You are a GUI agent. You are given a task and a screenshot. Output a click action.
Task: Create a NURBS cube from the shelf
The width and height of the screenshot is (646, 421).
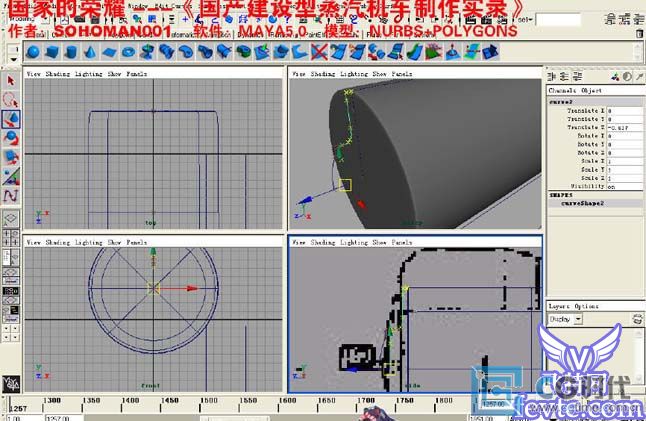click(x=52, y=52)
